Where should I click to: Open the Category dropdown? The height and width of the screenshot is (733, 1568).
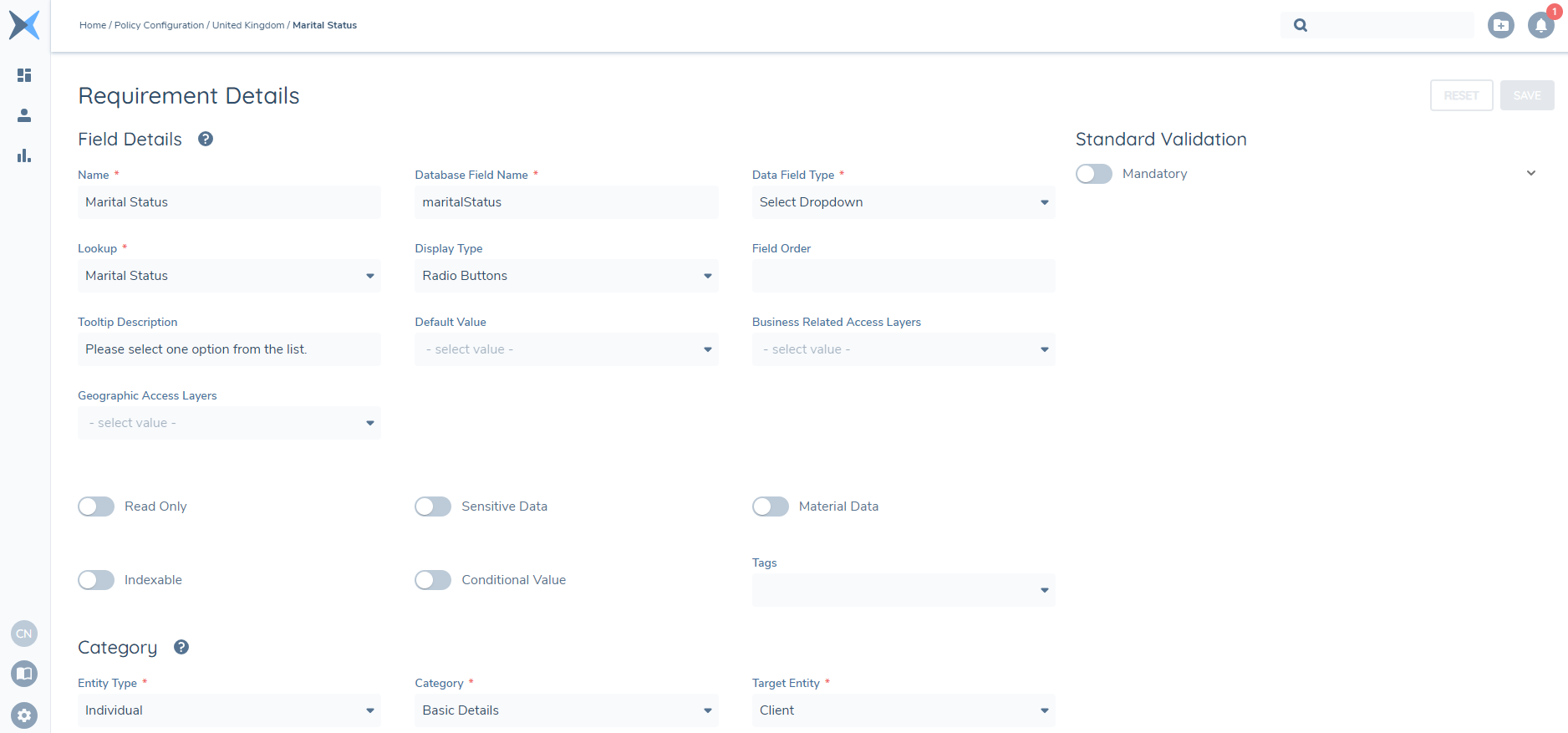[567, 710]
